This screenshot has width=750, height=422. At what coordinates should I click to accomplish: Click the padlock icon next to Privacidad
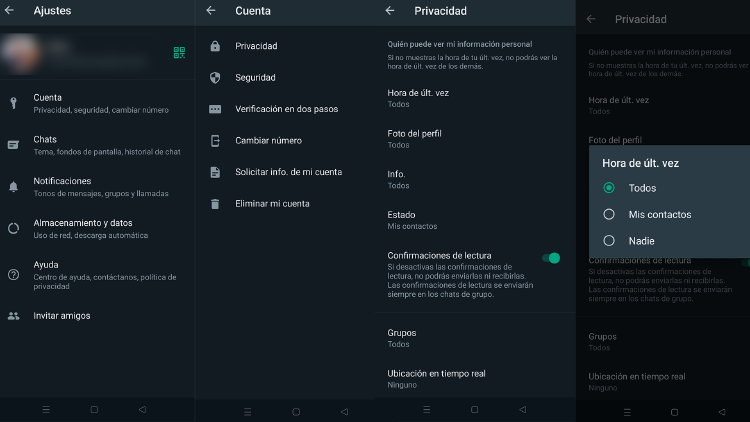(215, 46)
